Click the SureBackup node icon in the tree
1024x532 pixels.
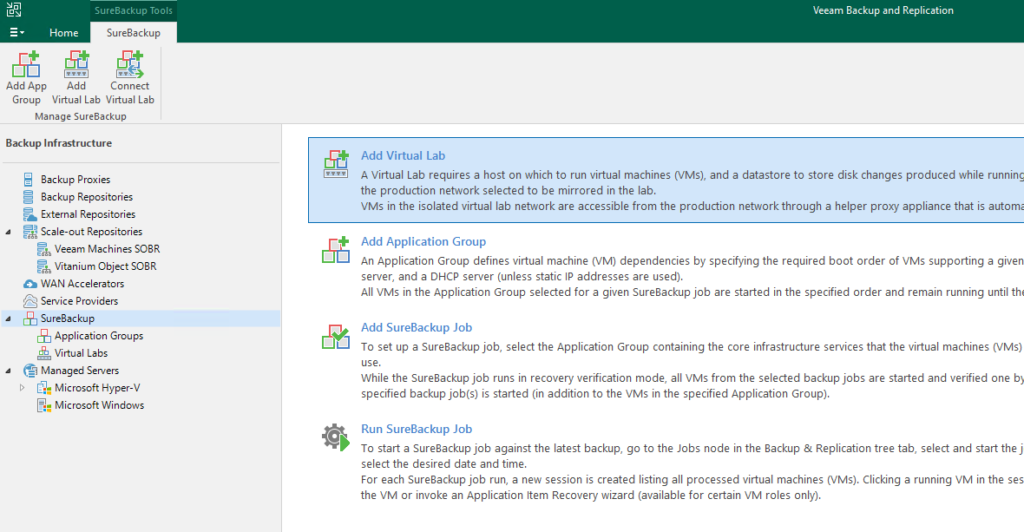click(x=30, y=319)
